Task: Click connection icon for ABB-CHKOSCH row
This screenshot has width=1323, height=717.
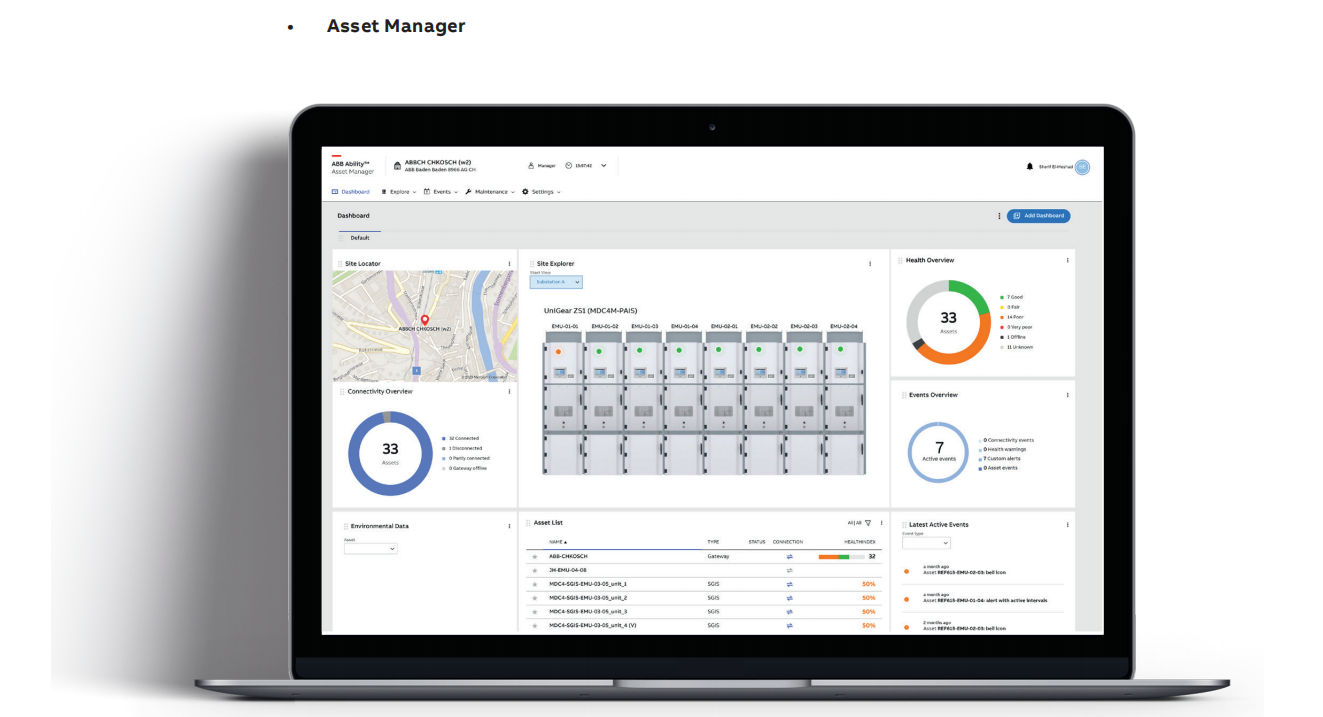Action: pyautogui.click(x=789, y=556)
